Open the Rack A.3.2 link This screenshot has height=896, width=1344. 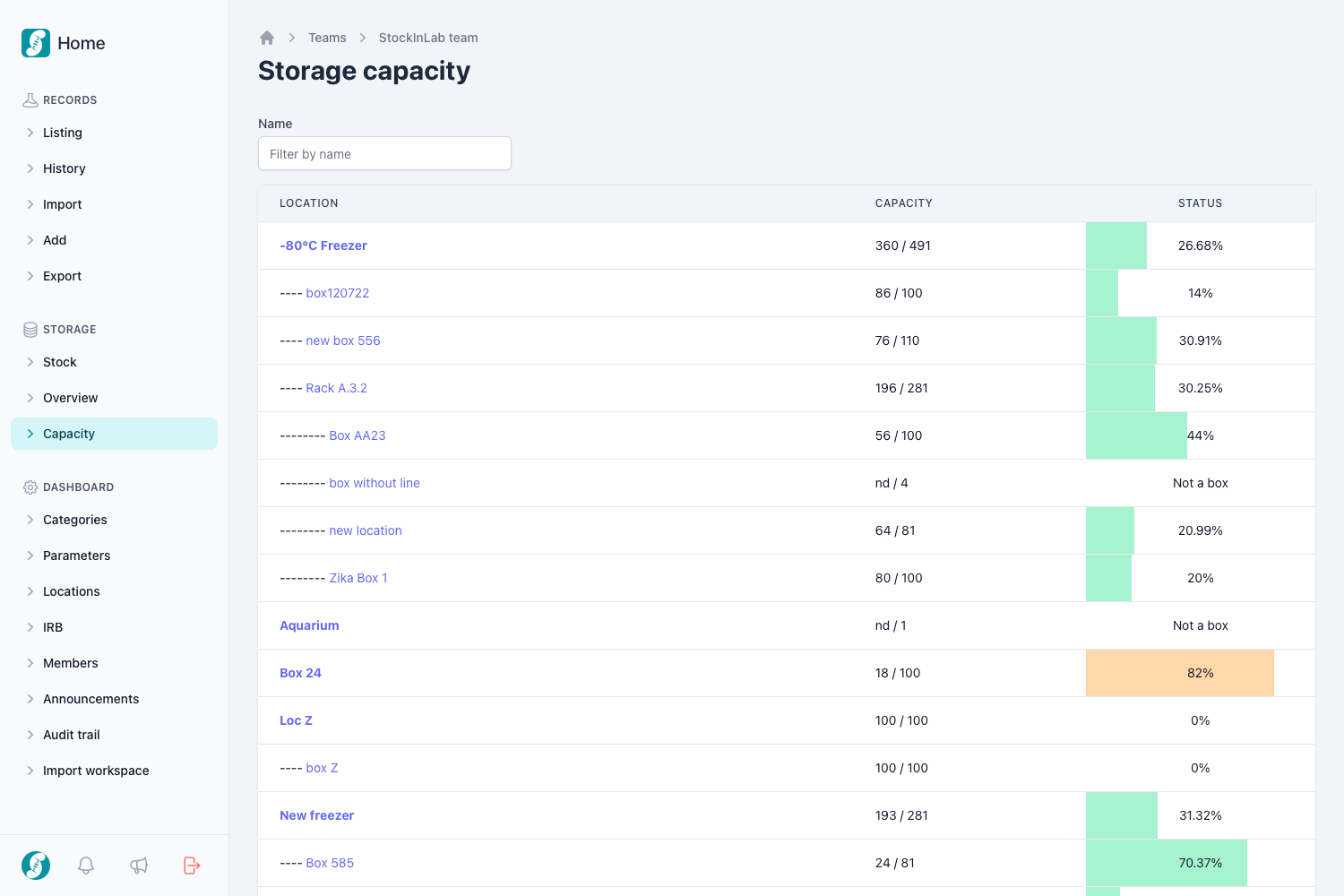click(337, 388)
